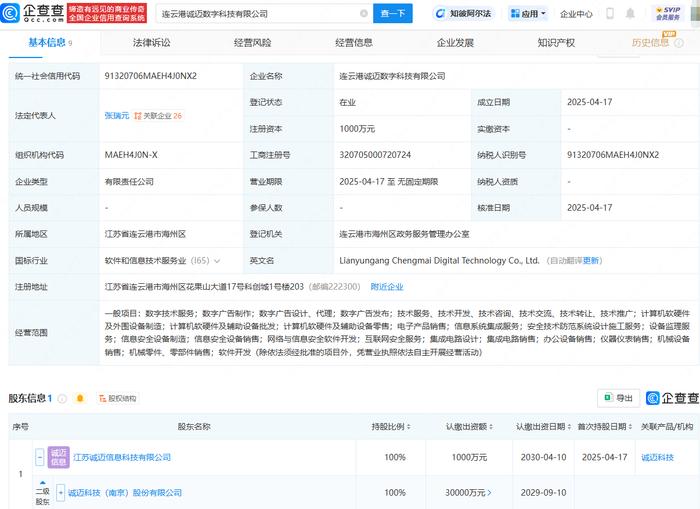Click the red slogan banner beside logo

pos(107,13)
